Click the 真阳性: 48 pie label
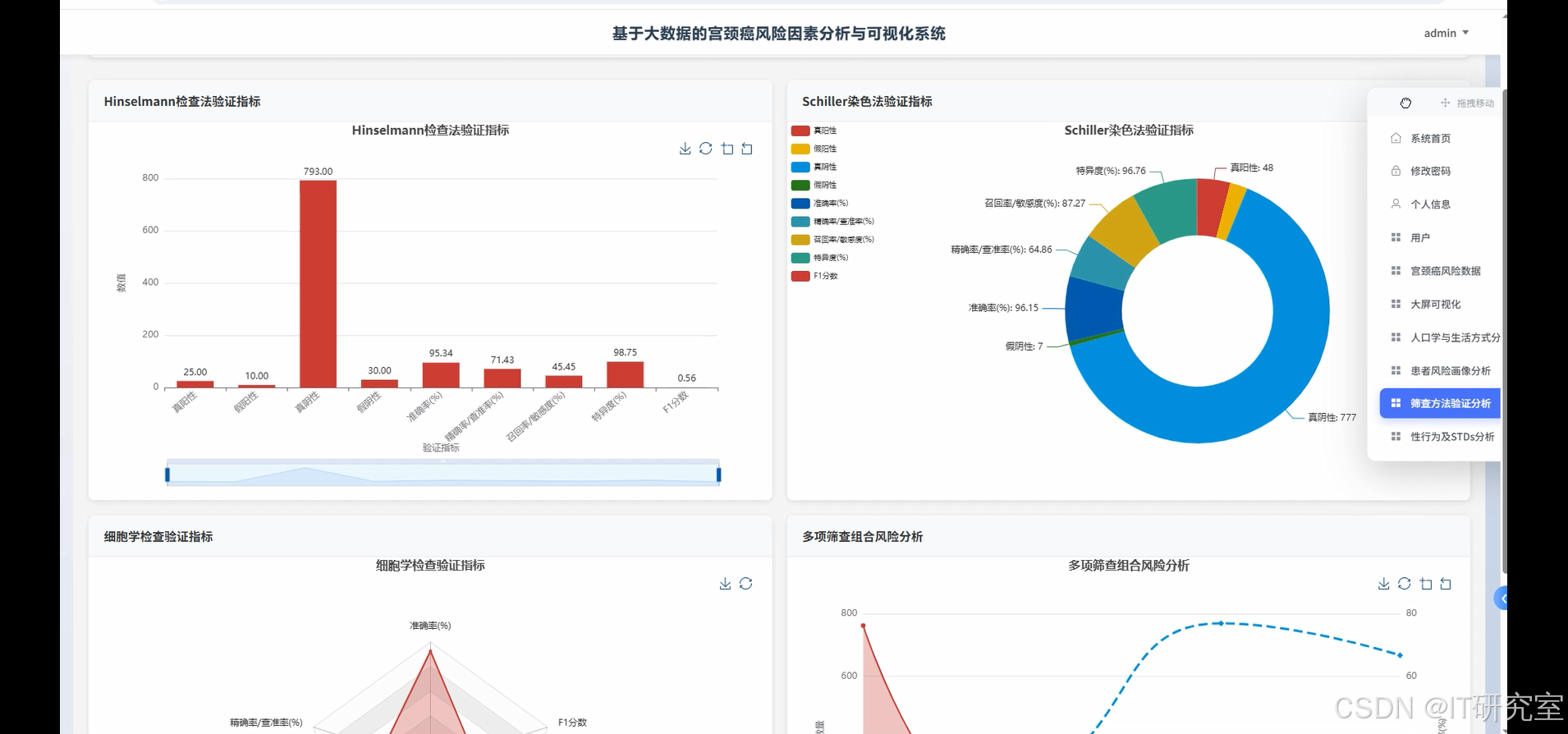 tap(1251, 167)
